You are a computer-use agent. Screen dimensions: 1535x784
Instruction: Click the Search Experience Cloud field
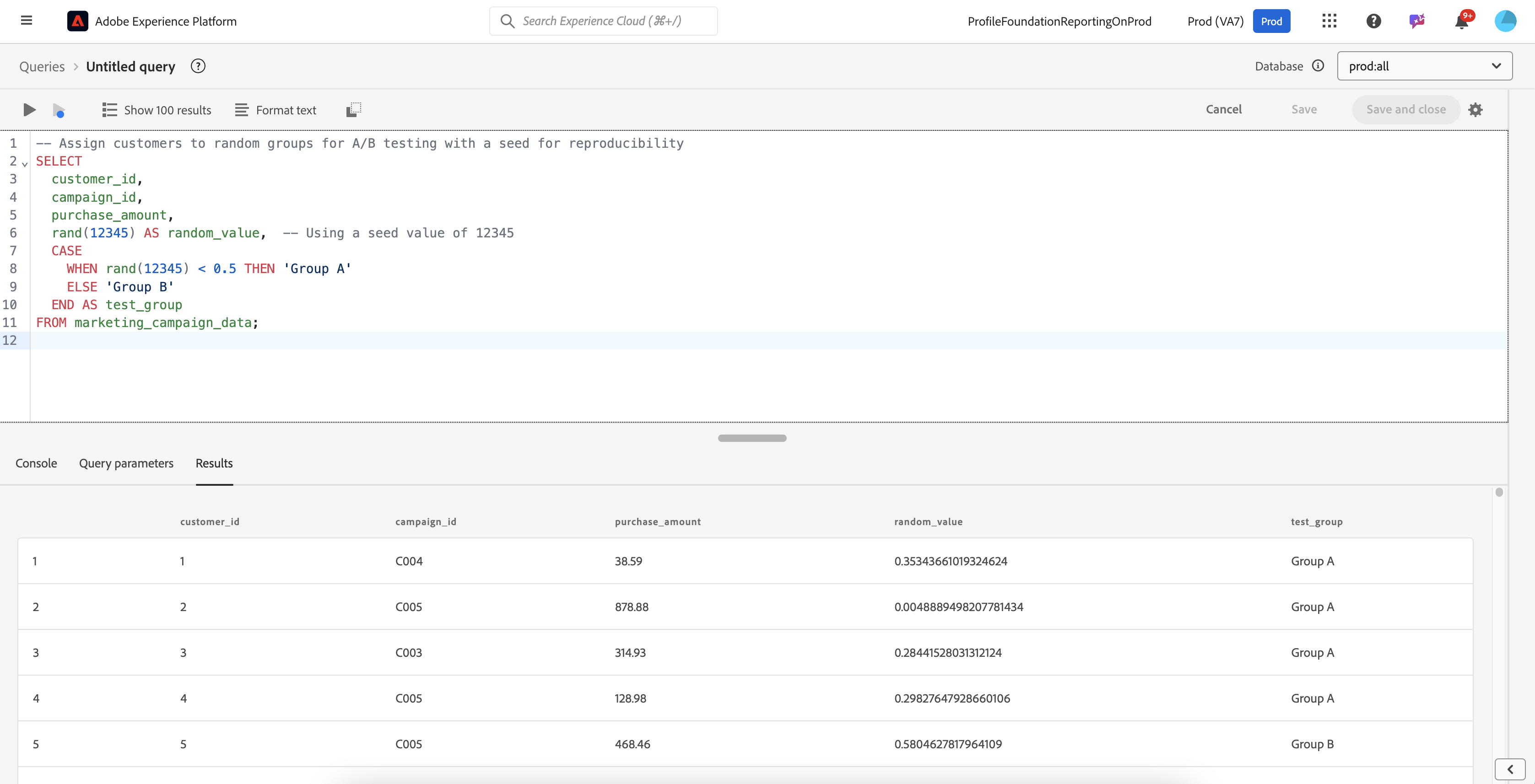tap(603, 21)
